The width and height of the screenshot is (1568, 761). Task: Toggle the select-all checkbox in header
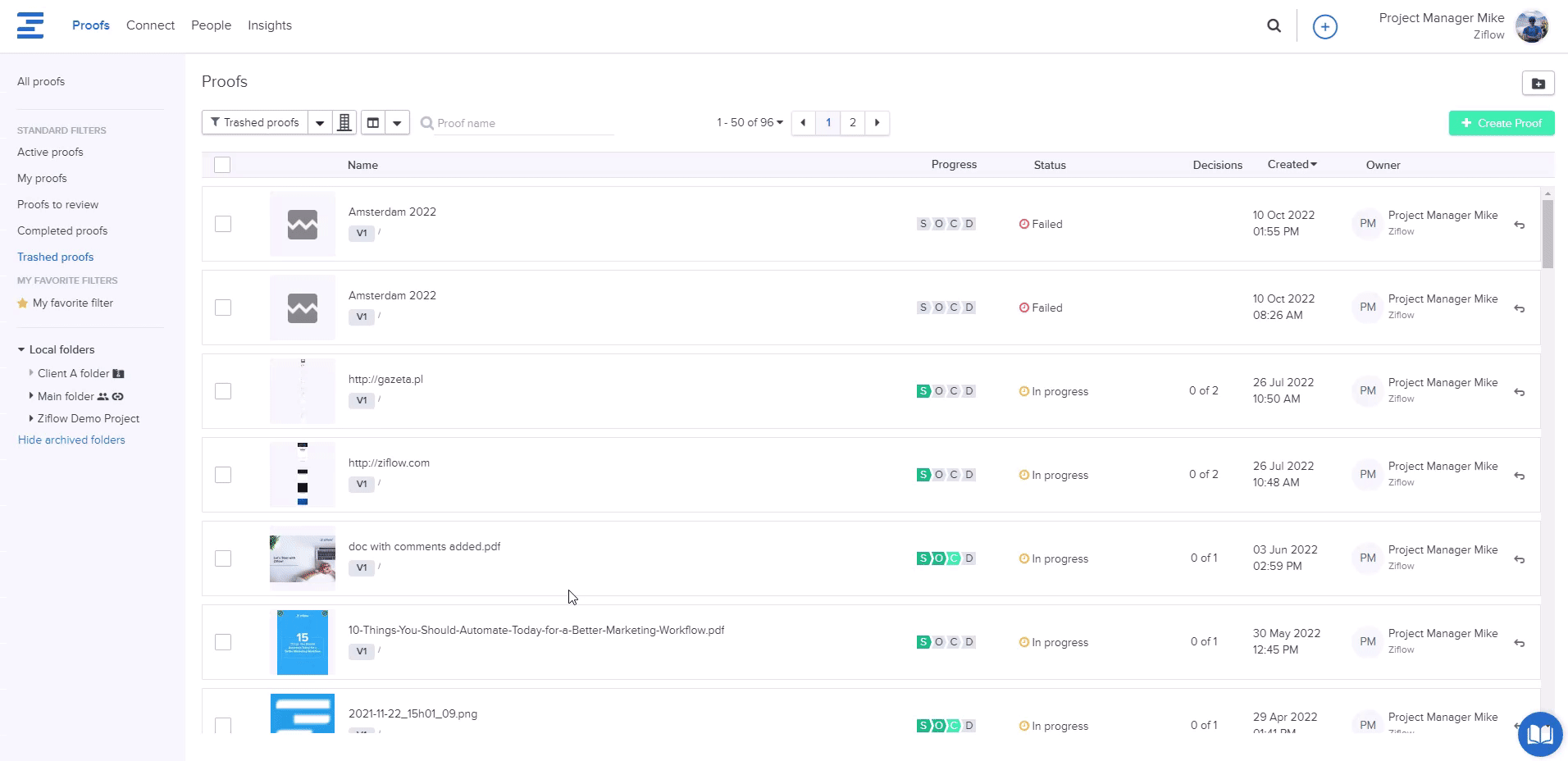(222, 165)
